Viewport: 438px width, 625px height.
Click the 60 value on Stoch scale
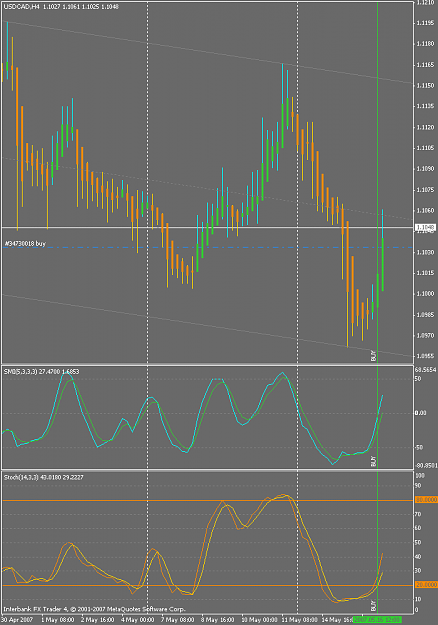[x=418, y=528]
